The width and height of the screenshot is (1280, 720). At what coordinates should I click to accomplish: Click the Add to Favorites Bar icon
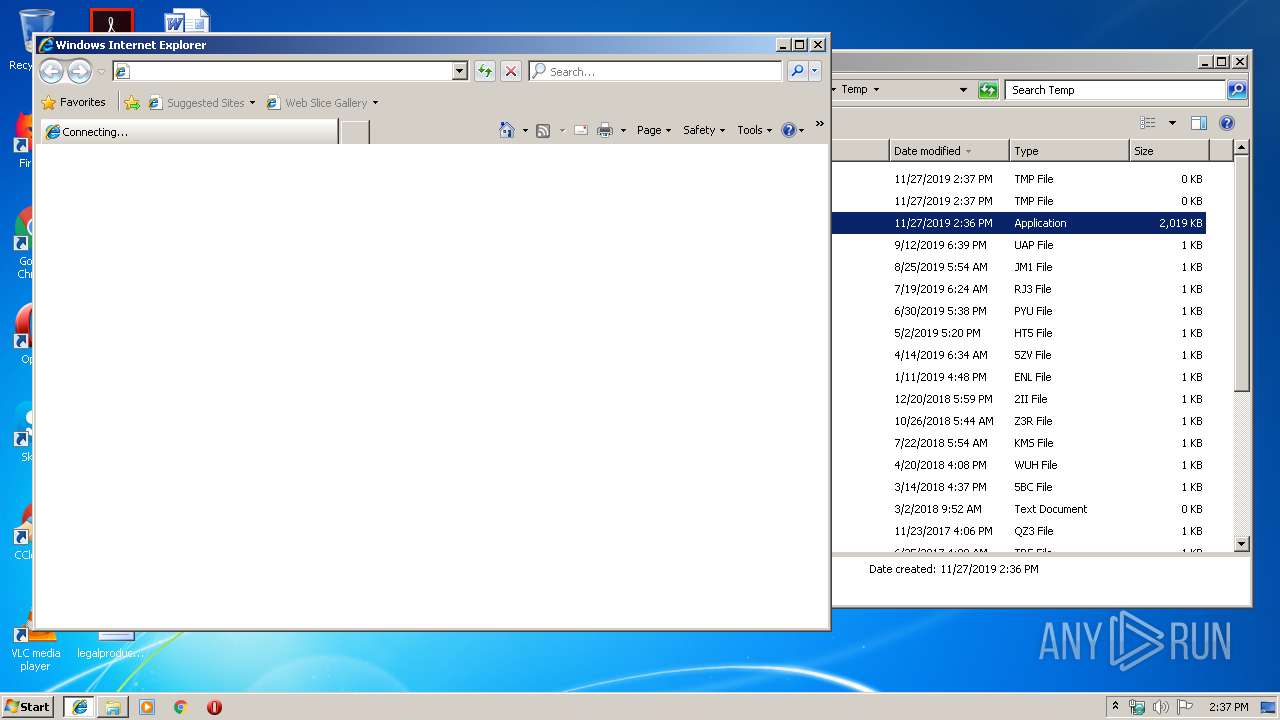132,102
